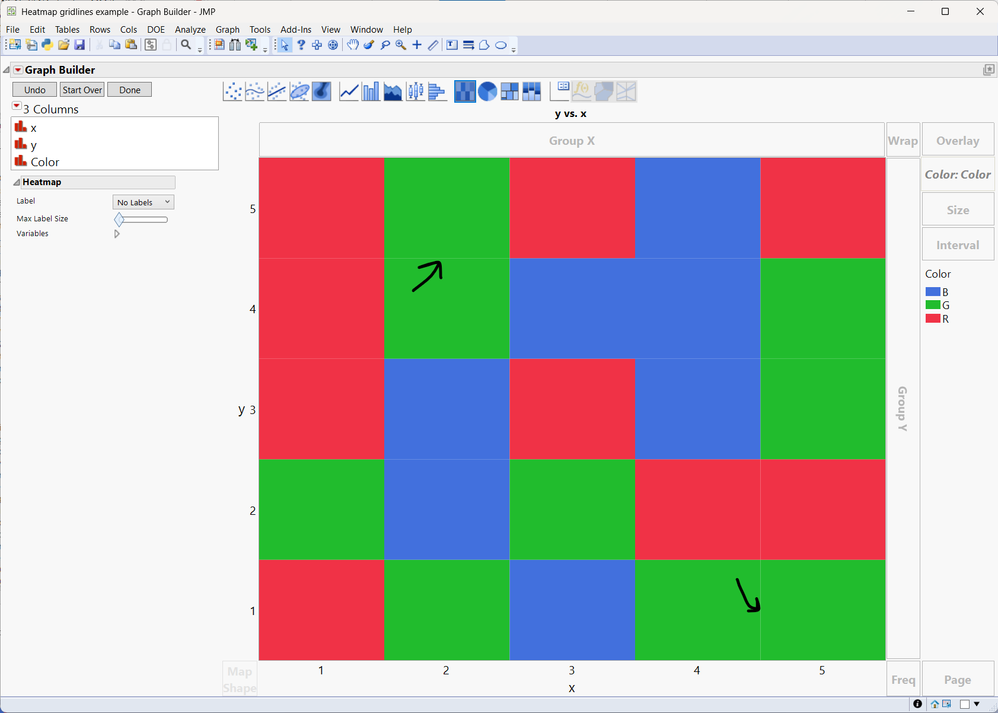Choose the Line of Fit element icon
The height and width of the screenshot is (713, 998).
[x=277, y=91]
